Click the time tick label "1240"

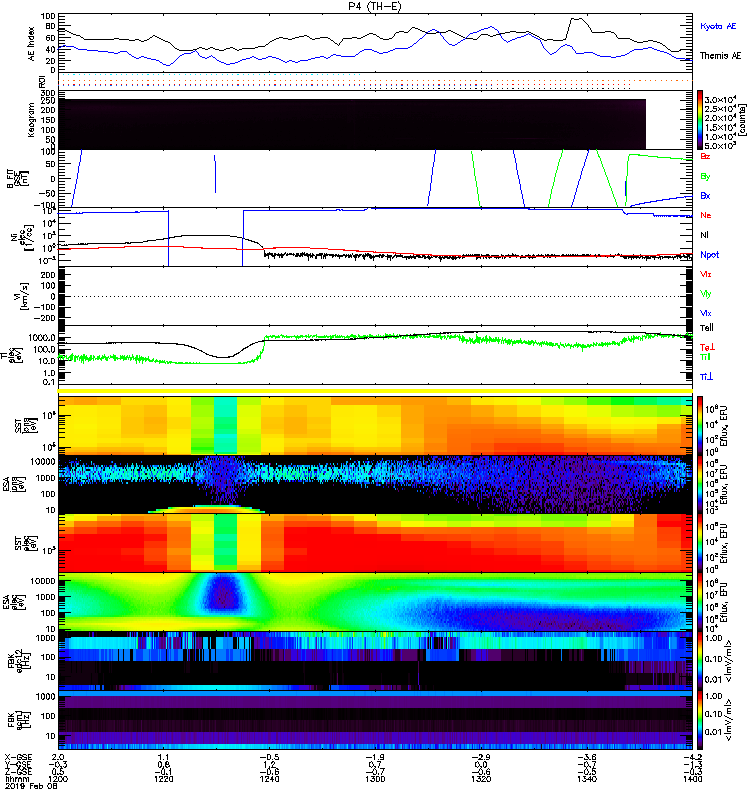(x=269, y=779)
